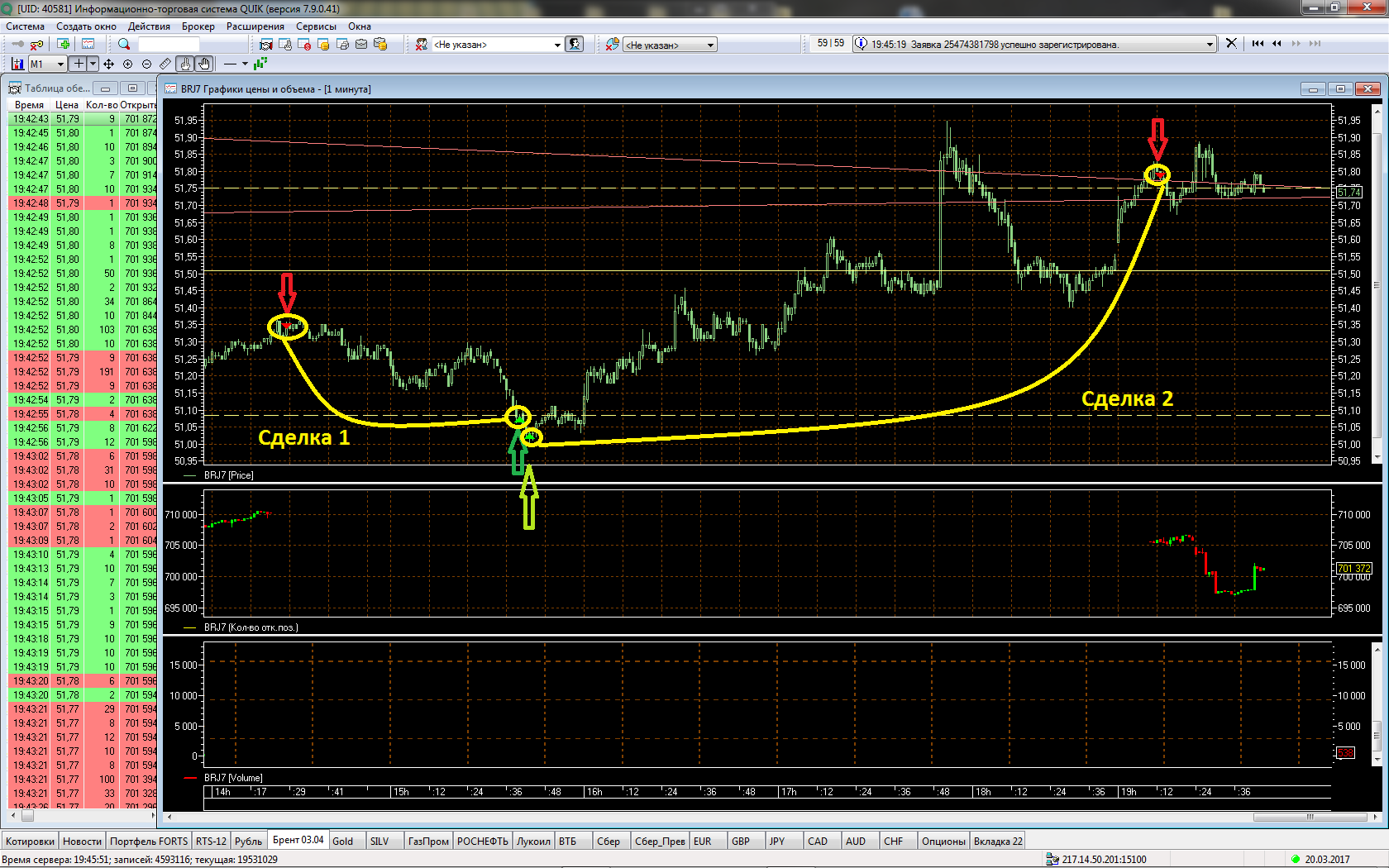Click the green bars indicator icon

(260, 64)
